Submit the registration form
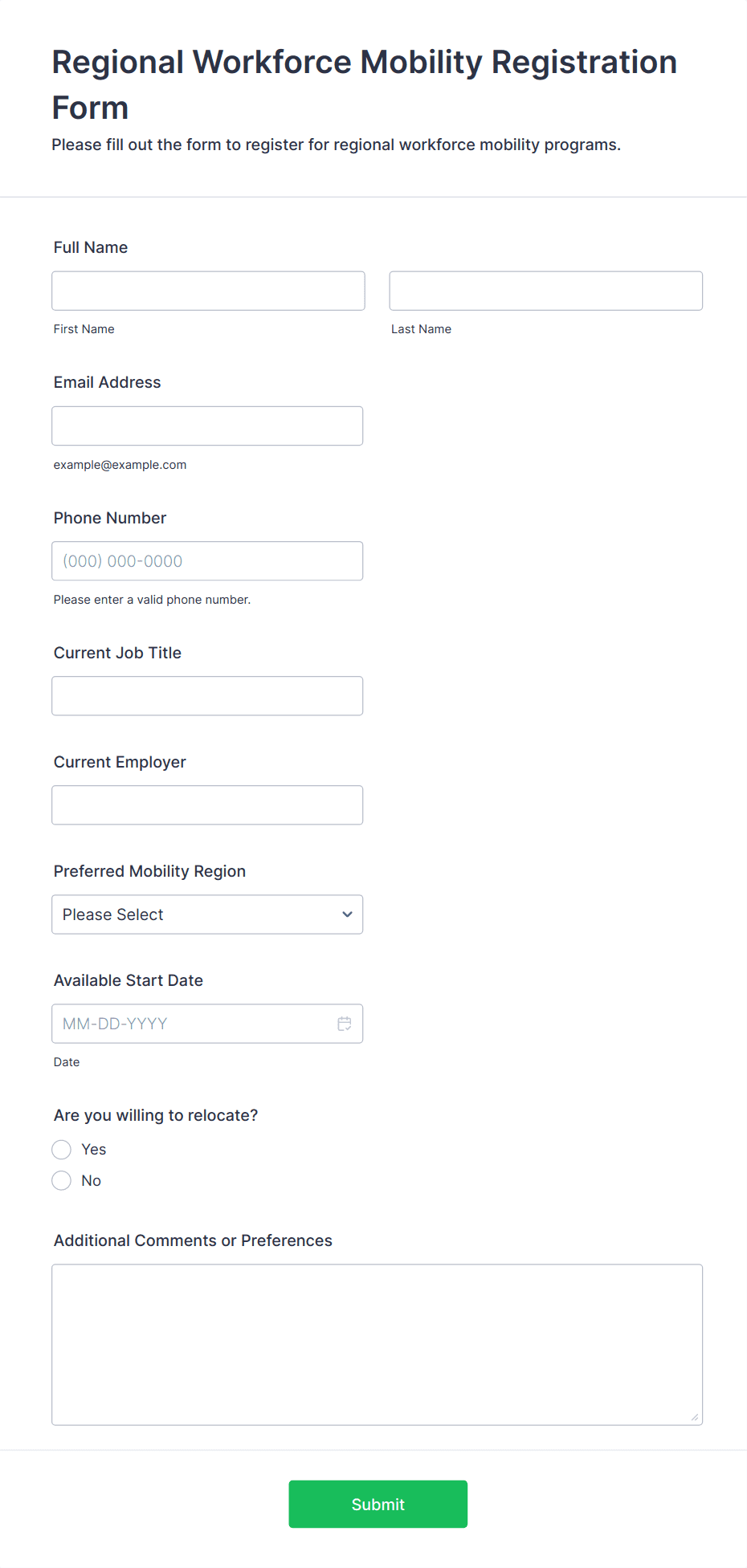The height and width of the screenshot is (1568, 747). (378, 1504)
